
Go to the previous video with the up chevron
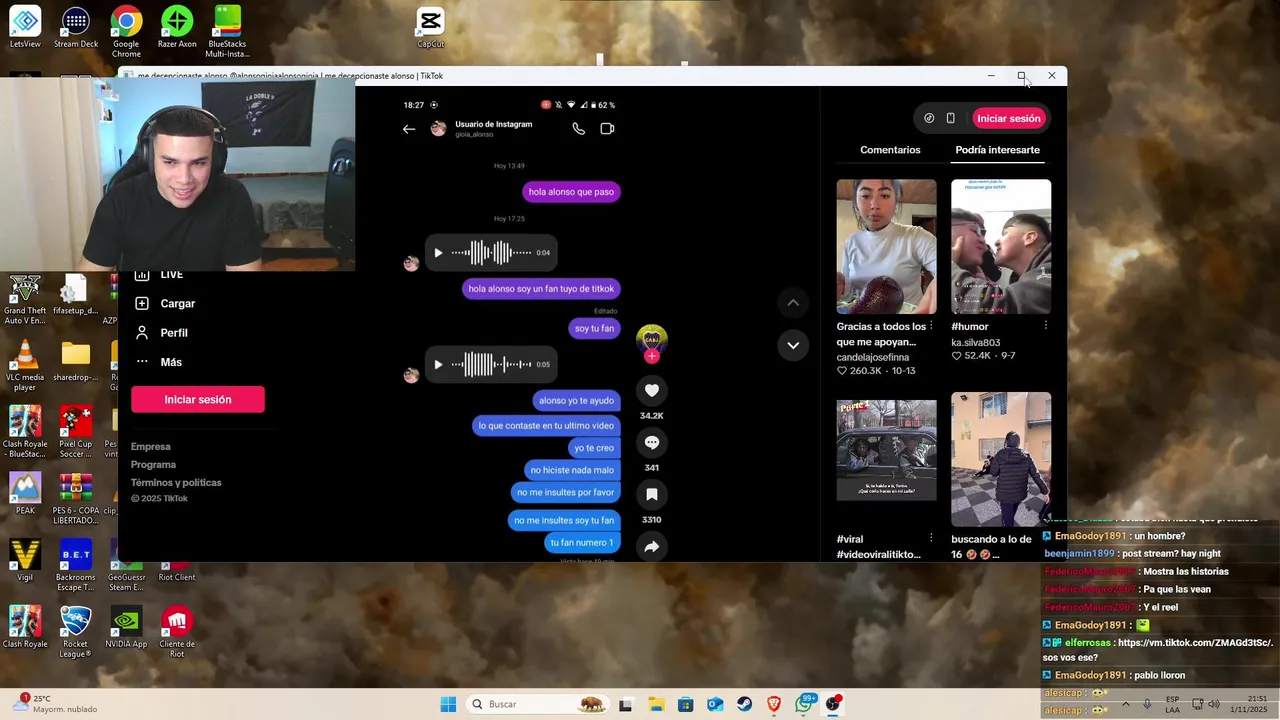pyautogui.click(x=793, y=302)
